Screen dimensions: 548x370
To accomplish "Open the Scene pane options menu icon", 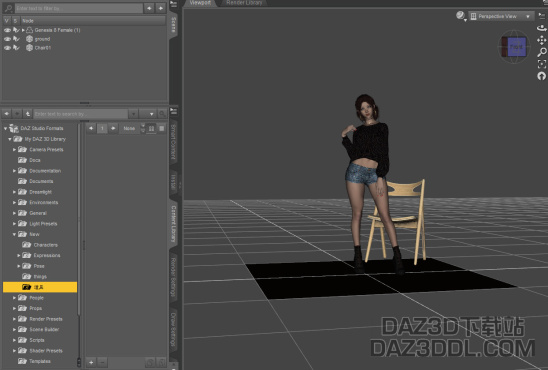I will 174,4.
